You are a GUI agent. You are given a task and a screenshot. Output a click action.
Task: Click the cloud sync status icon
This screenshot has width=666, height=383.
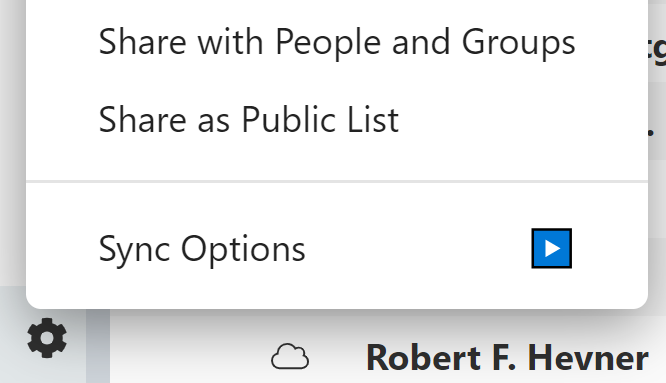(x=290, y=357)
